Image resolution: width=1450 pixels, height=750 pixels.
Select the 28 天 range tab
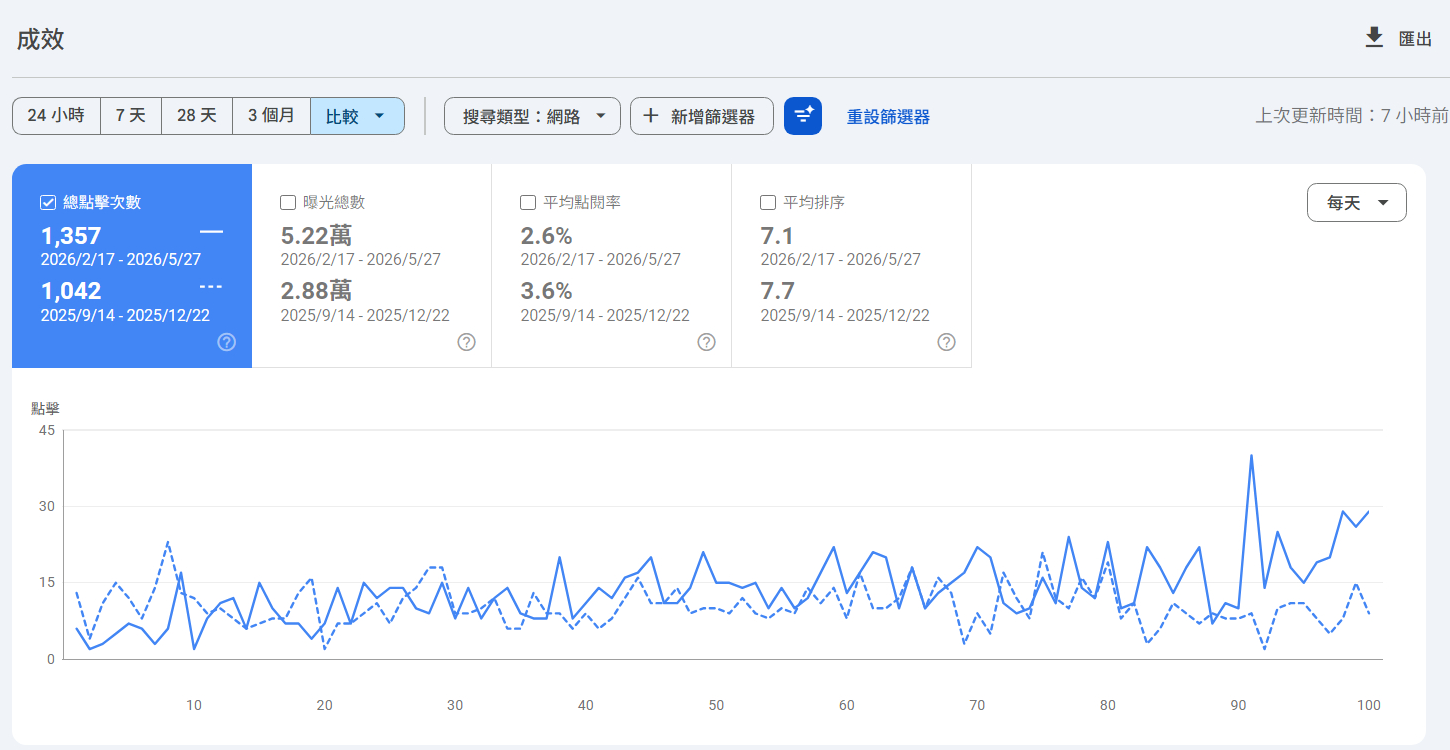coord(197,116)
